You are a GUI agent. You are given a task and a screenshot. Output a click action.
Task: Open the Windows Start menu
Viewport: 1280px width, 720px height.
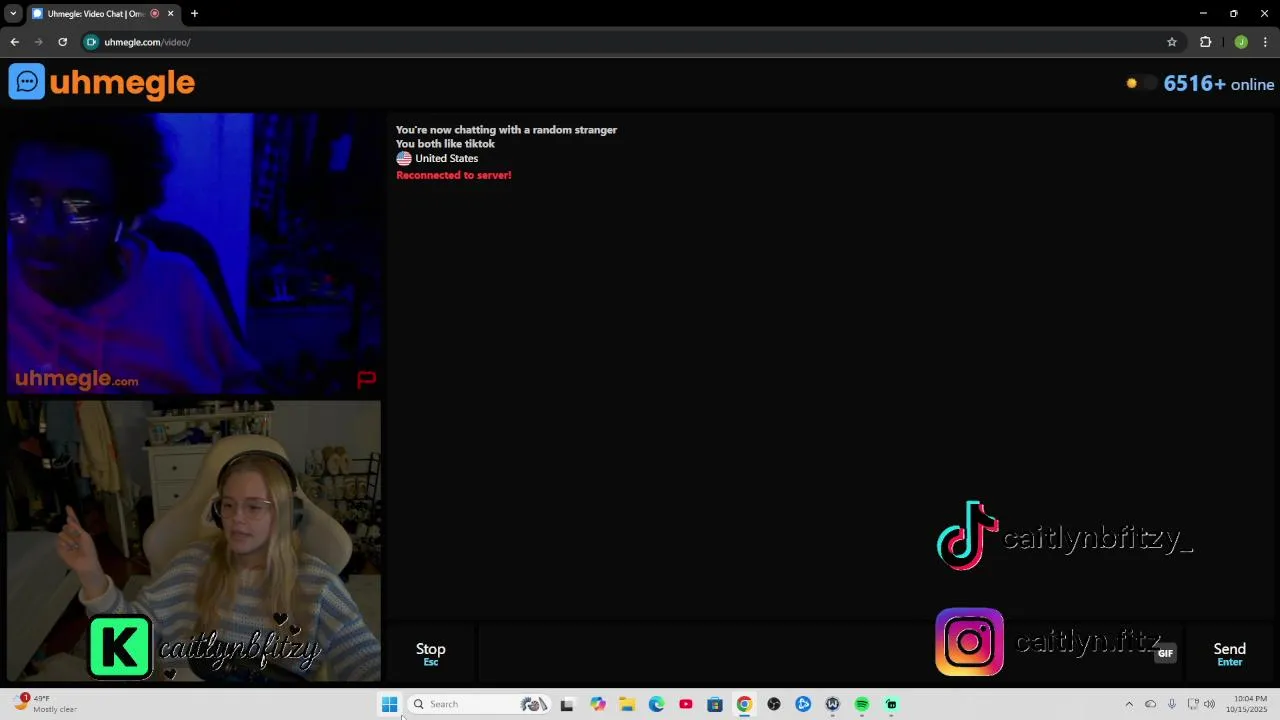(x=389, y=704)
